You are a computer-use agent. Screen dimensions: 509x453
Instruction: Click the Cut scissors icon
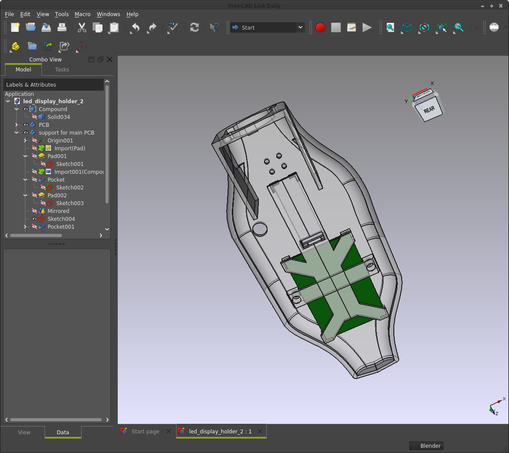coord(82,28)
